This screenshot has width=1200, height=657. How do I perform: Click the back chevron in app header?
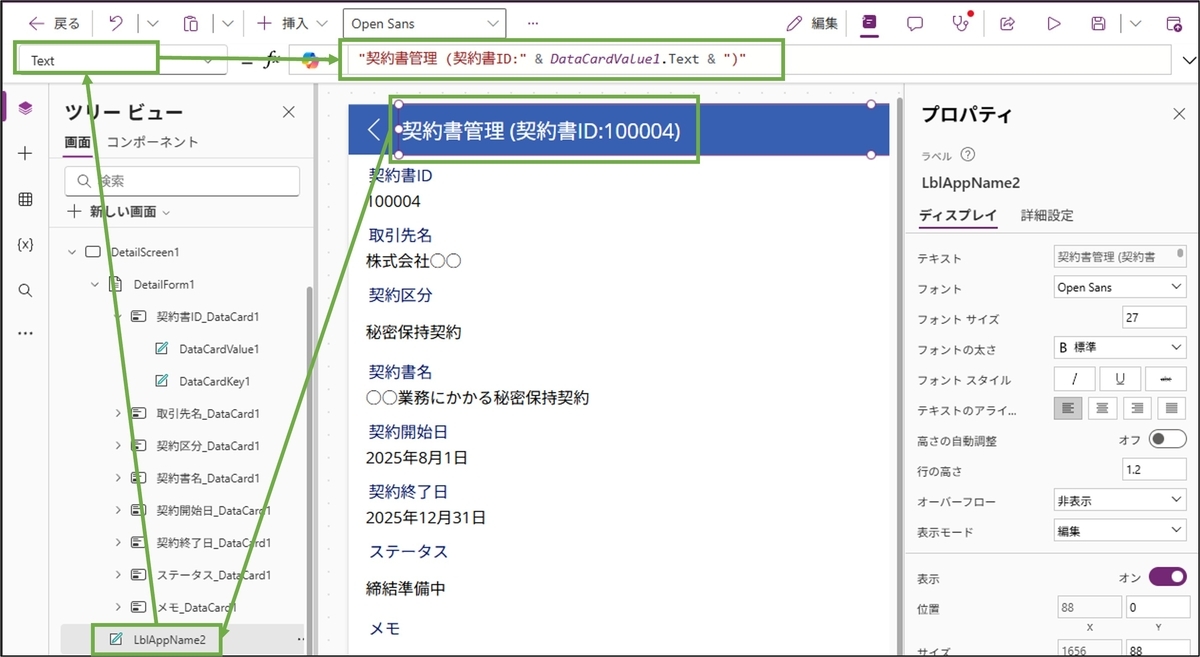(x=374, y=129)
